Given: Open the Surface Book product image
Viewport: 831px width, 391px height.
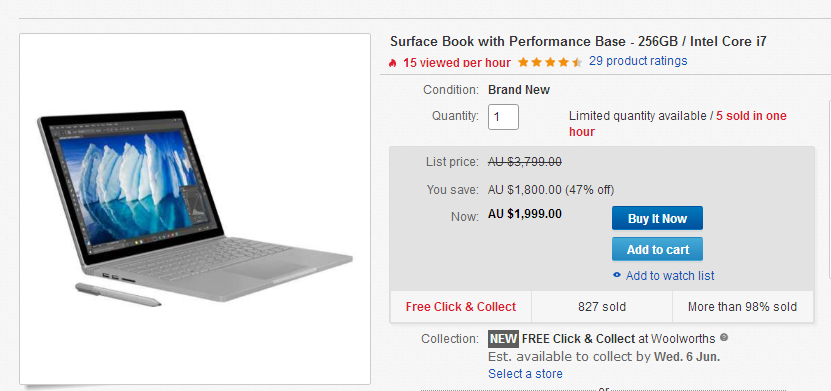Looking at the screenshot, I should [195, 209].
